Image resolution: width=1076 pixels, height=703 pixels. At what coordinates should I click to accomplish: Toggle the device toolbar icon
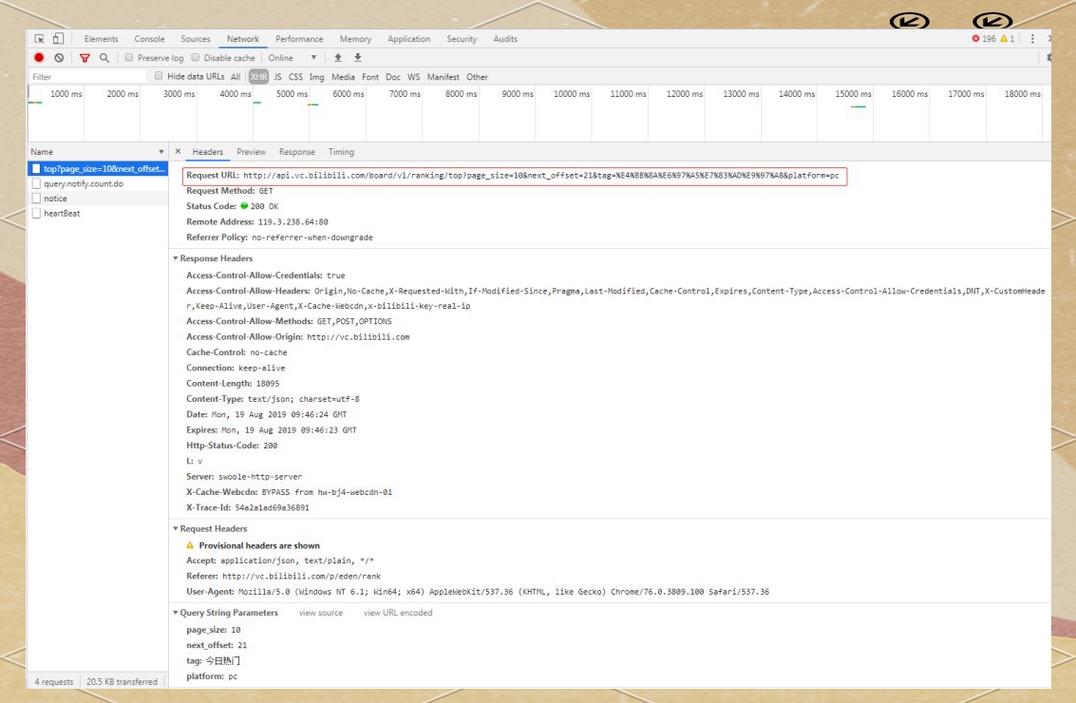[x=58, y=39]
